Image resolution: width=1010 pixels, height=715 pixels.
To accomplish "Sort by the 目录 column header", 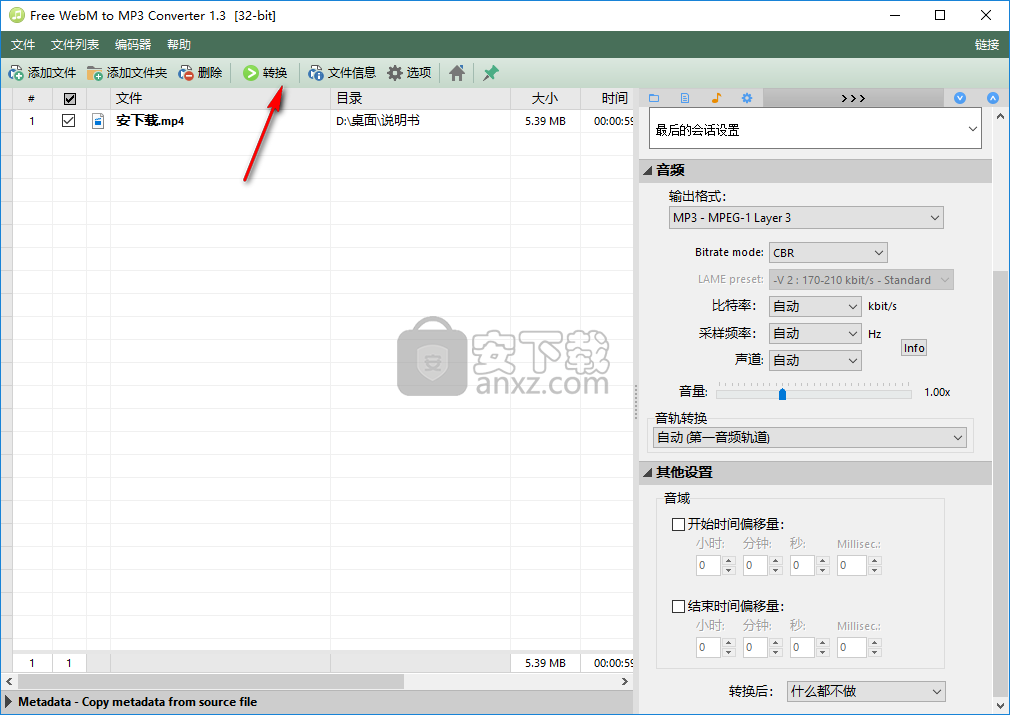I will click(x=420, y=99).
